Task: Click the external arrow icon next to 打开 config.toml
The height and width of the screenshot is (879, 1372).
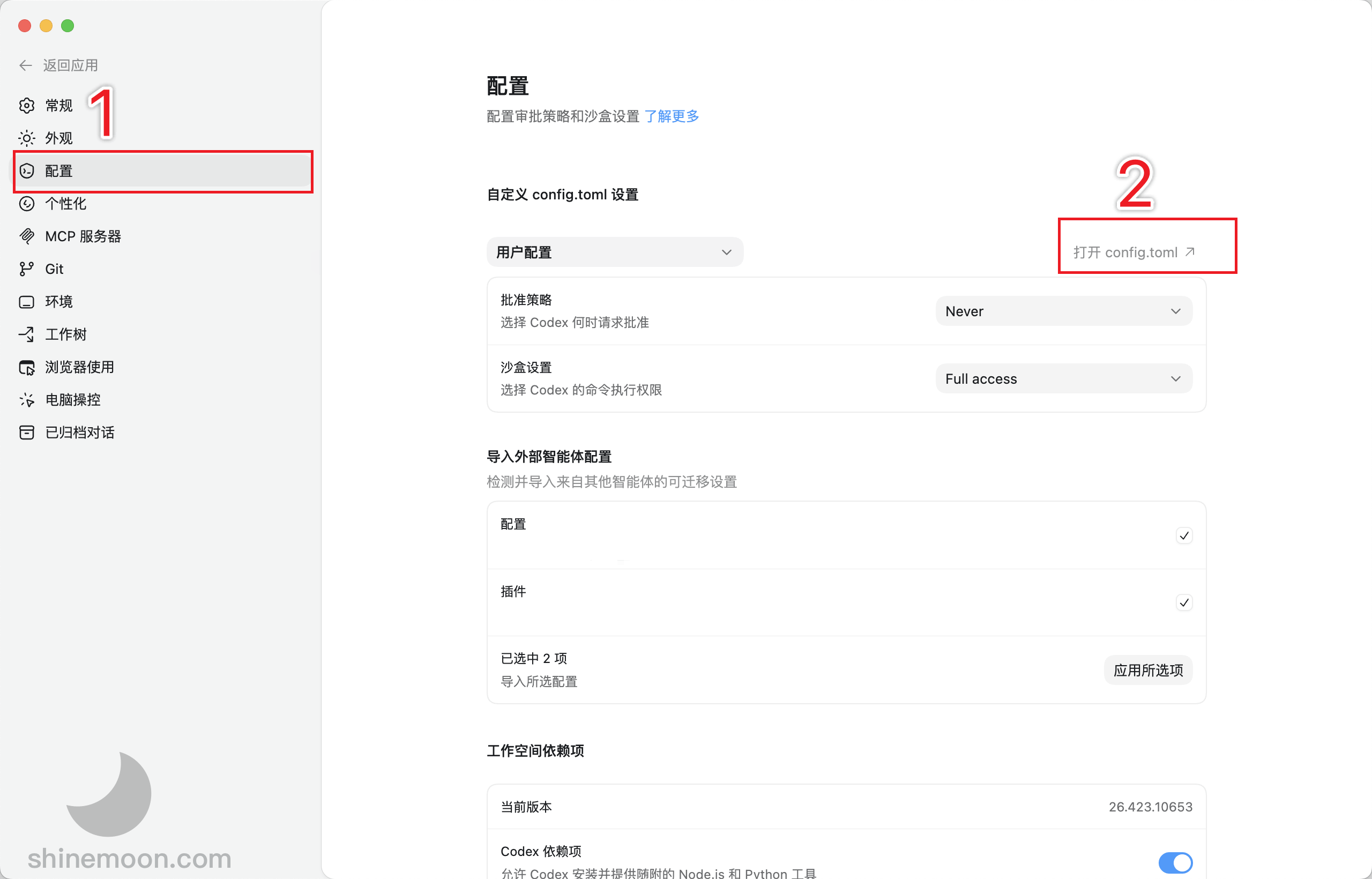Action: [1190, 252]
